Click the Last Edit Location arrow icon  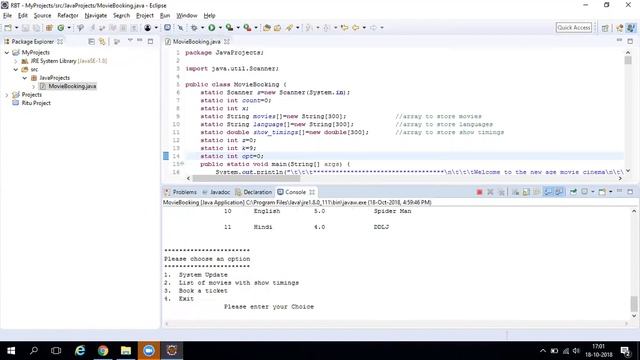click(344, 28)
